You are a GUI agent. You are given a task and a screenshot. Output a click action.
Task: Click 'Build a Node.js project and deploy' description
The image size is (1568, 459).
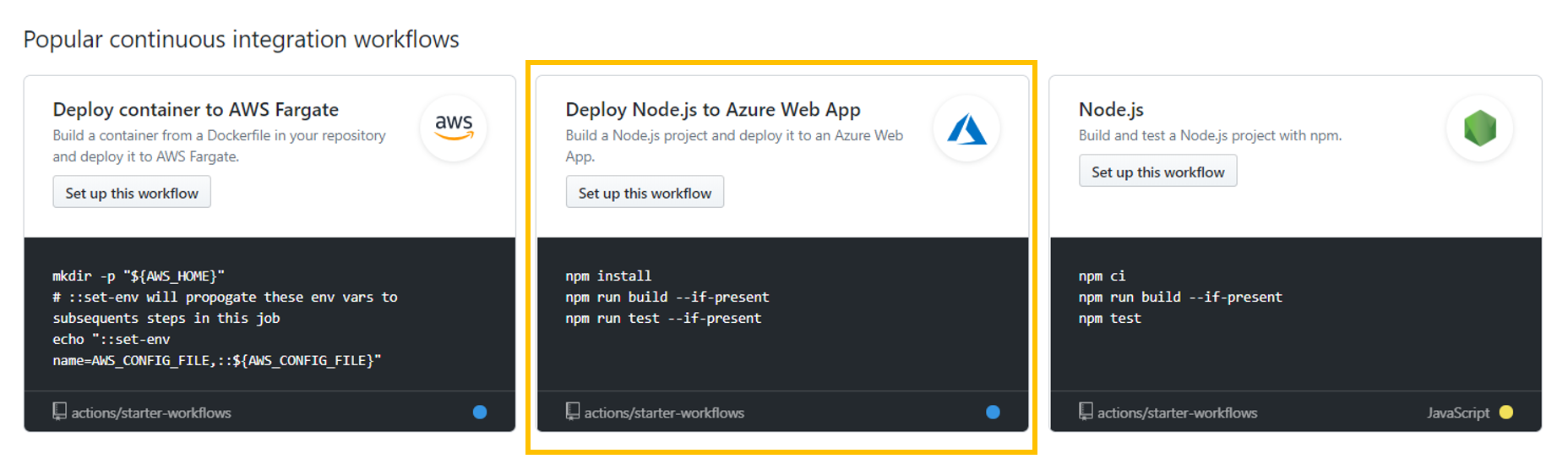(734, 145)
